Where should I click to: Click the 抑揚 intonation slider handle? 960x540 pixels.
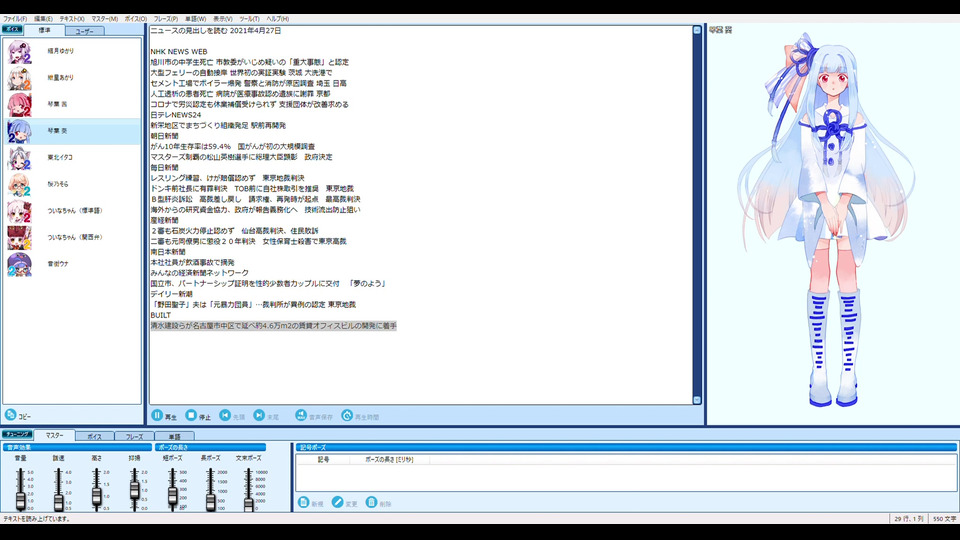click(x=135, y=489)
